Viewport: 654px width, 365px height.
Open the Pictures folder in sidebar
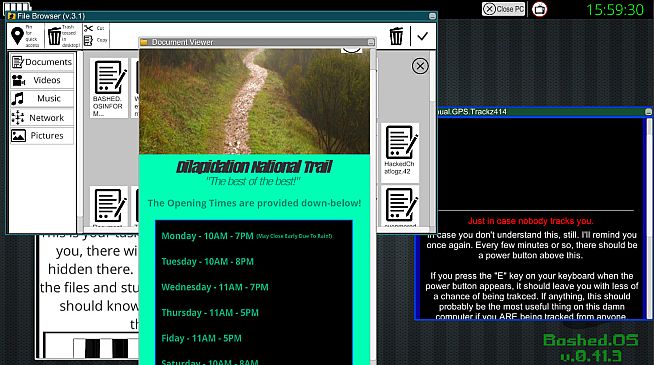point(42,136)
